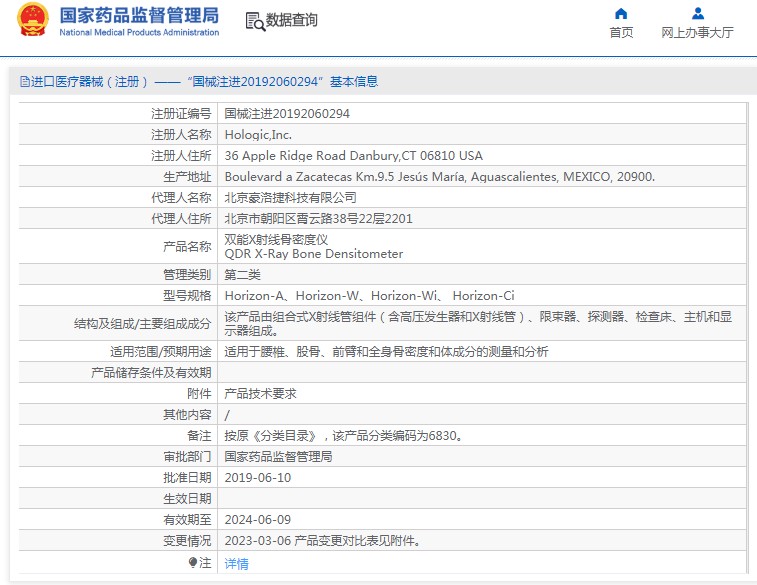Select intended use 适用于腰椎、股骨、前臂
The width and height of the screenshot is (757, 585).
click(x=386, y=351)
